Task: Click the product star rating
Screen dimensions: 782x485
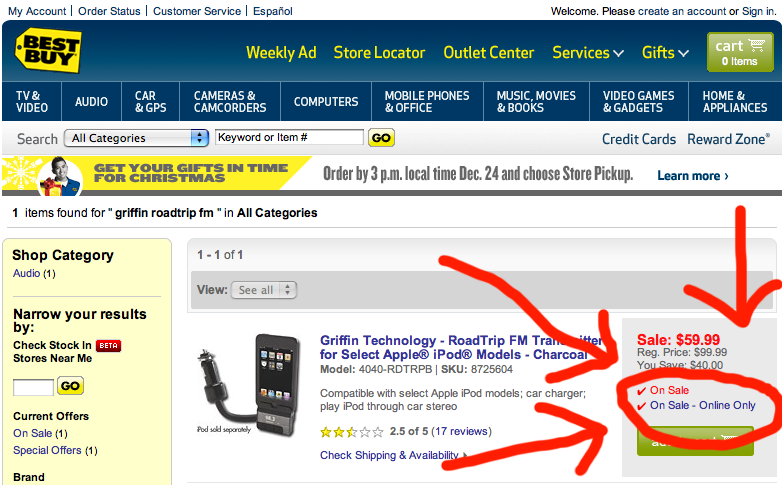Action: (x=351, y=432)
